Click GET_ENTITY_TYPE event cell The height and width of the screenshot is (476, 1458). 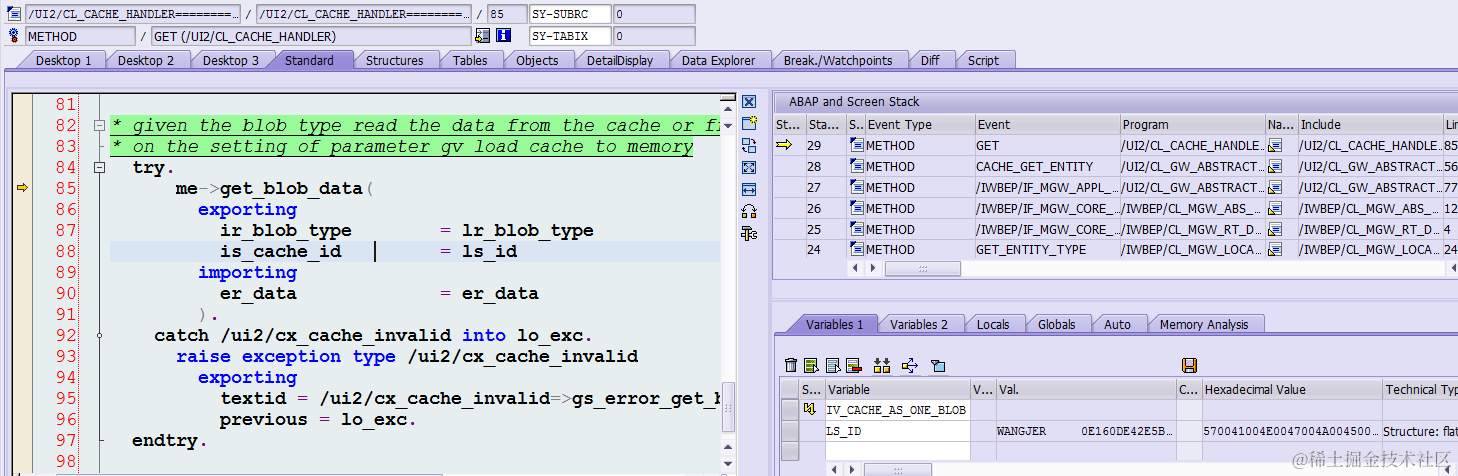point(1046,250)
